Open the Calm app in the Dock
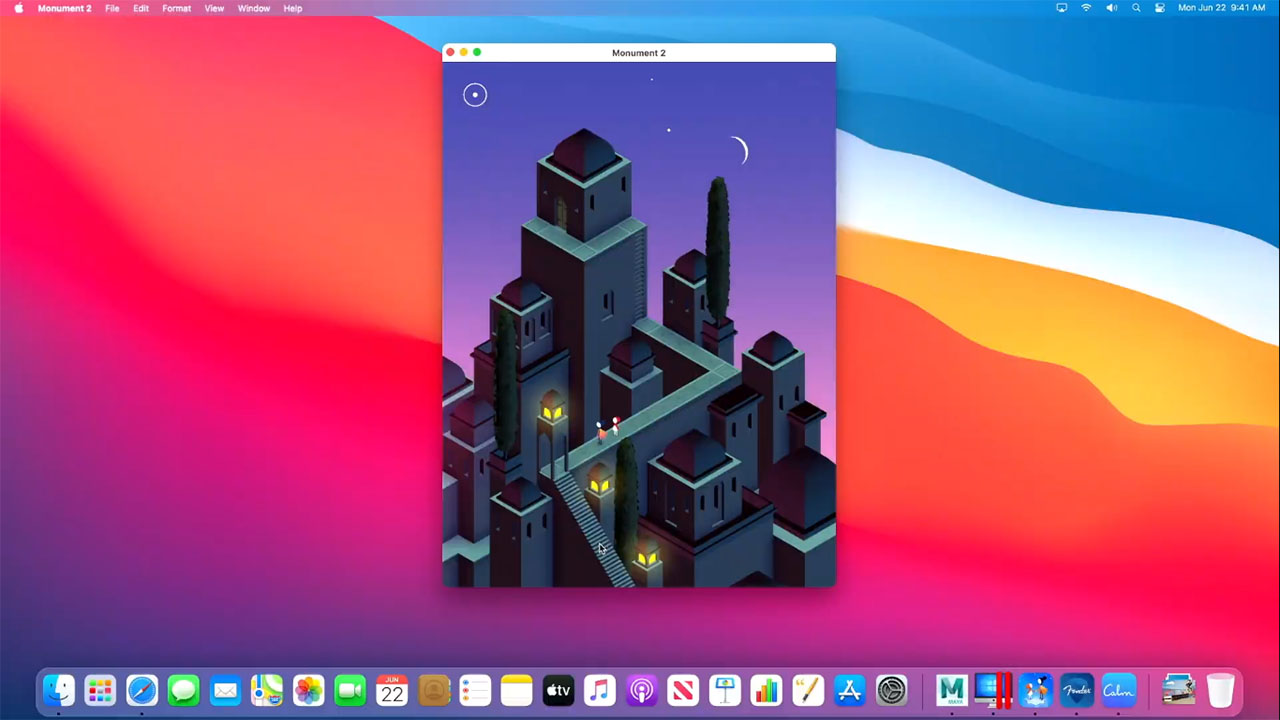Image resolution: width=1280 pixels, height=720 pixels. [1119, 690]
